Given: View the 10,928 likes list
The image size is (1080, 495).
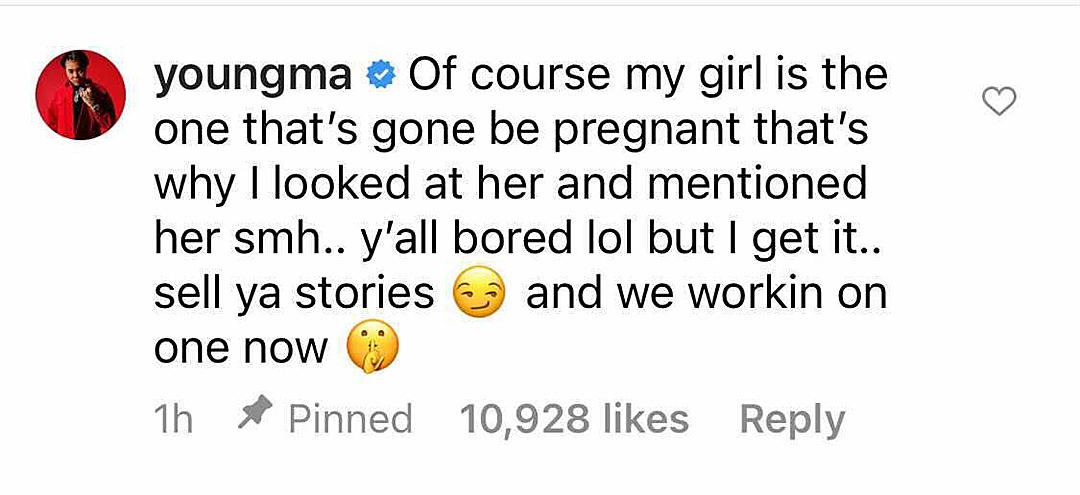Looking at the screenshot, I should click(x=574, y=419).
